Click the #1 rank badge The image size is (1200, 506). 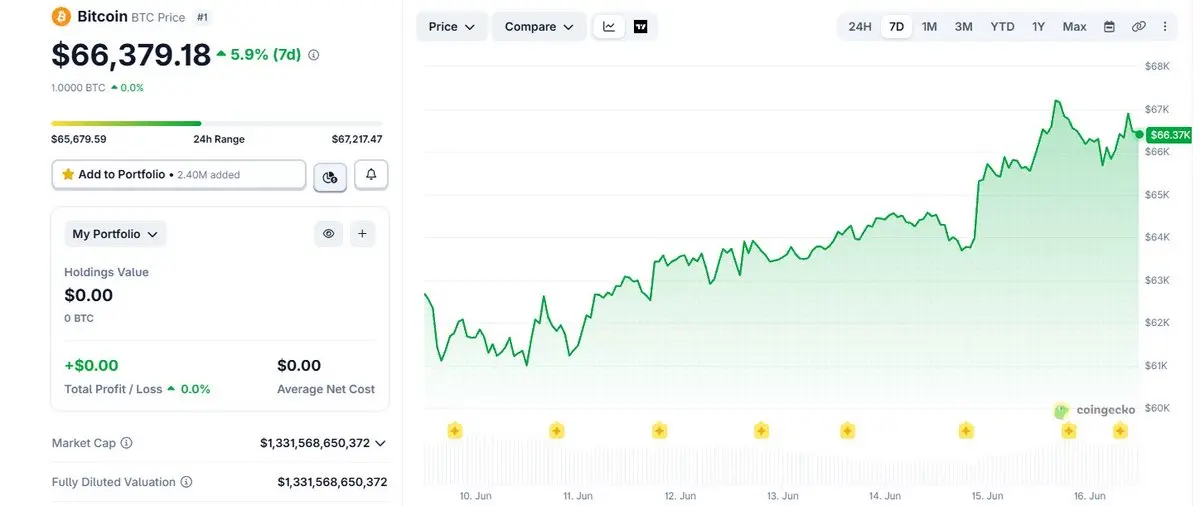202,17
